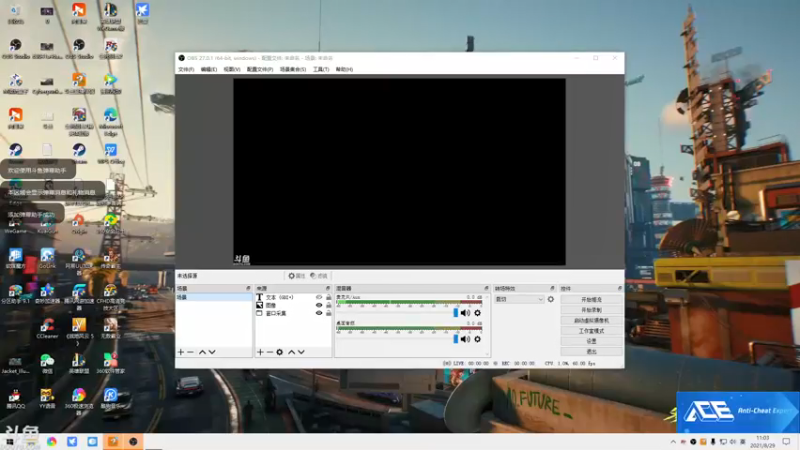
Task: Open the 编辑(E) menu
Action: [209, 69]
